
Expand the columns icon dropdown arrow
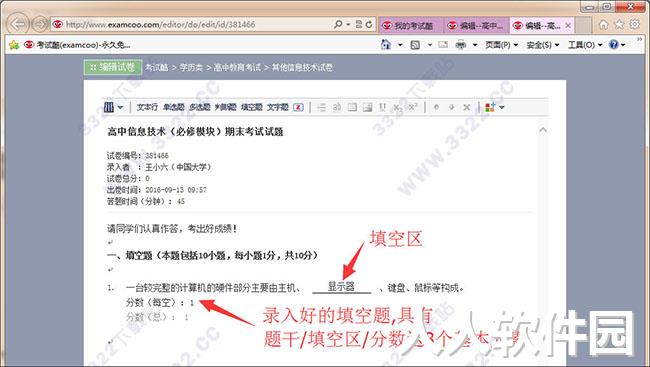tap(120, 107)
